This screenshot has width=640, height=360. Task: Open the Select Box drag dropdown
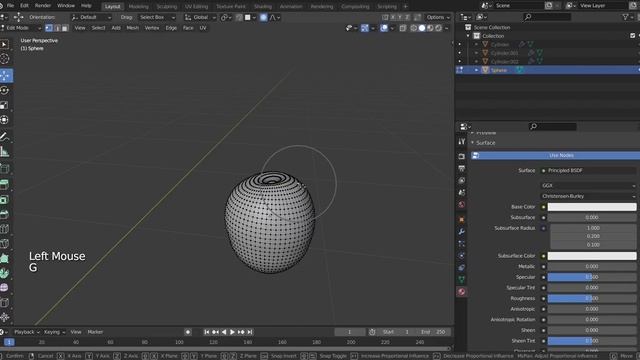coord(157,18)
